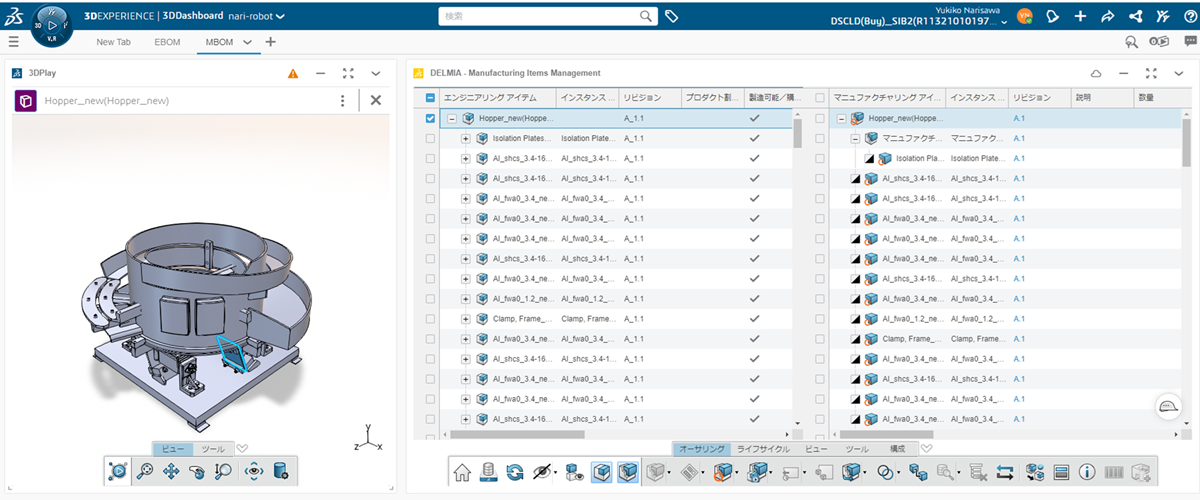Click the barcode icon in DELMIA toolbar
1200x500 pixels.
1113,471
